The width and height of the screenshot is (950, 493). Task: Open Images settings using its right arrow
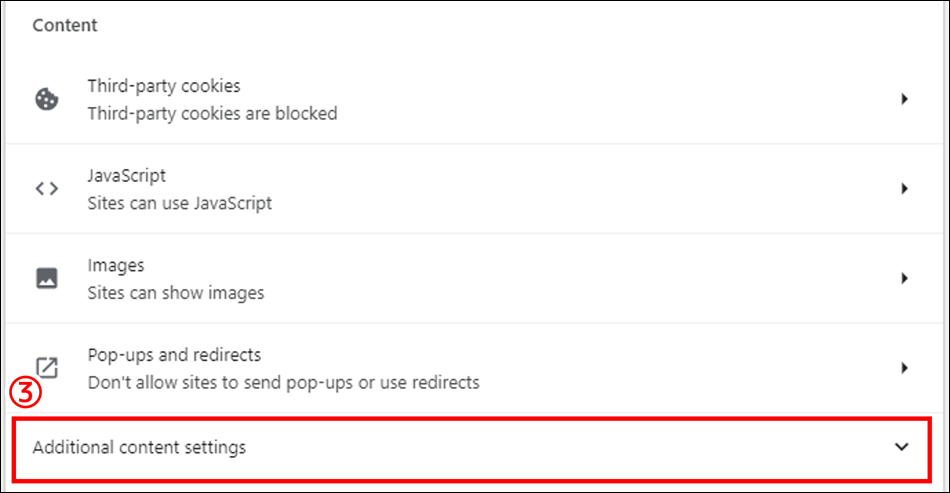point(904,278)
